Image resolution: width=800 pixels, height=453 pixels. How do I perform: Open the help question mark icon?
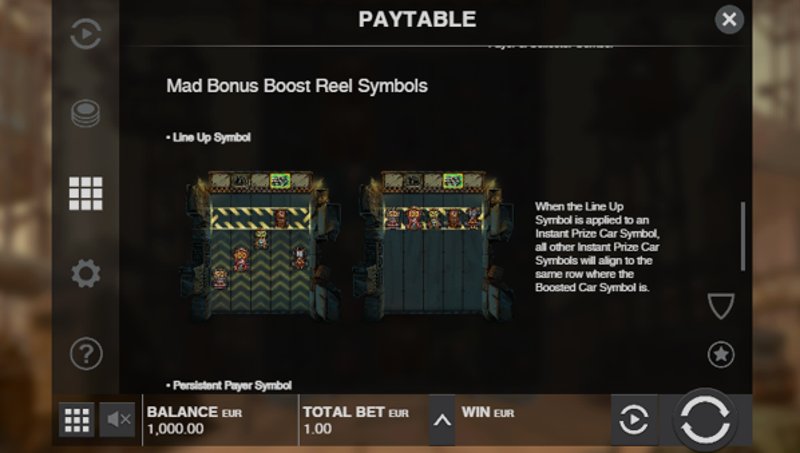point(86,353)
